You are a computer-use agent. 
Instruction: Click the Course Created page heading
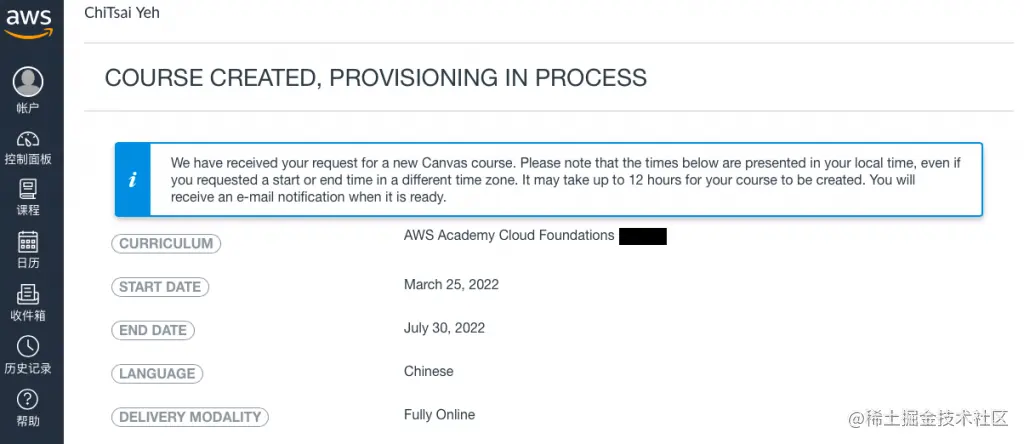[376, 78]
